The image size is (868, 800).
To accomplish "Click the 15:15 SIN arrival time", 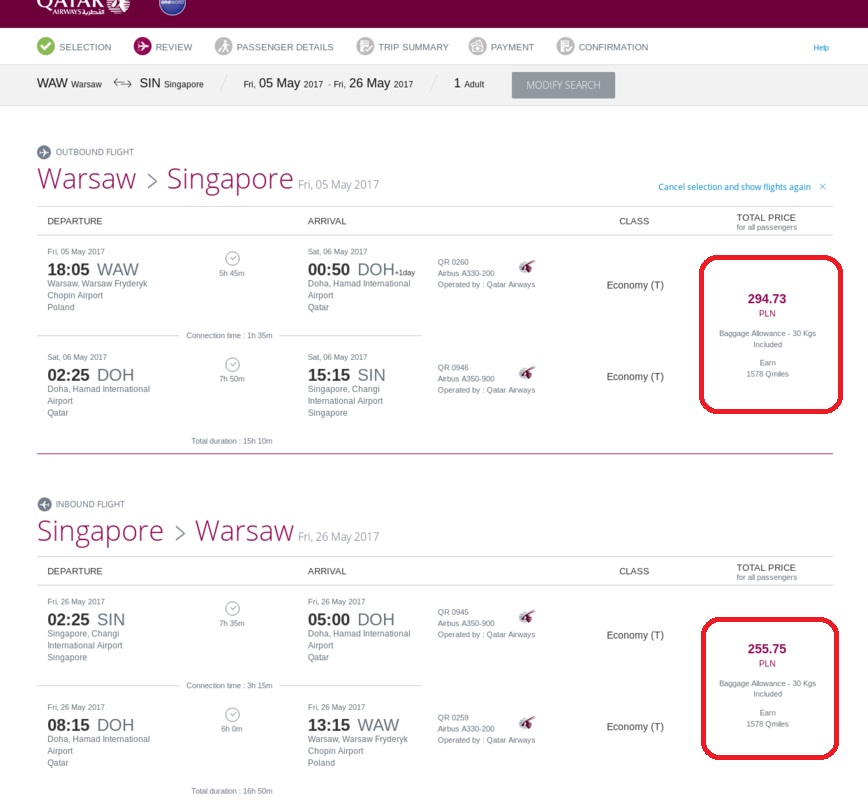I will tap(347, 375).
